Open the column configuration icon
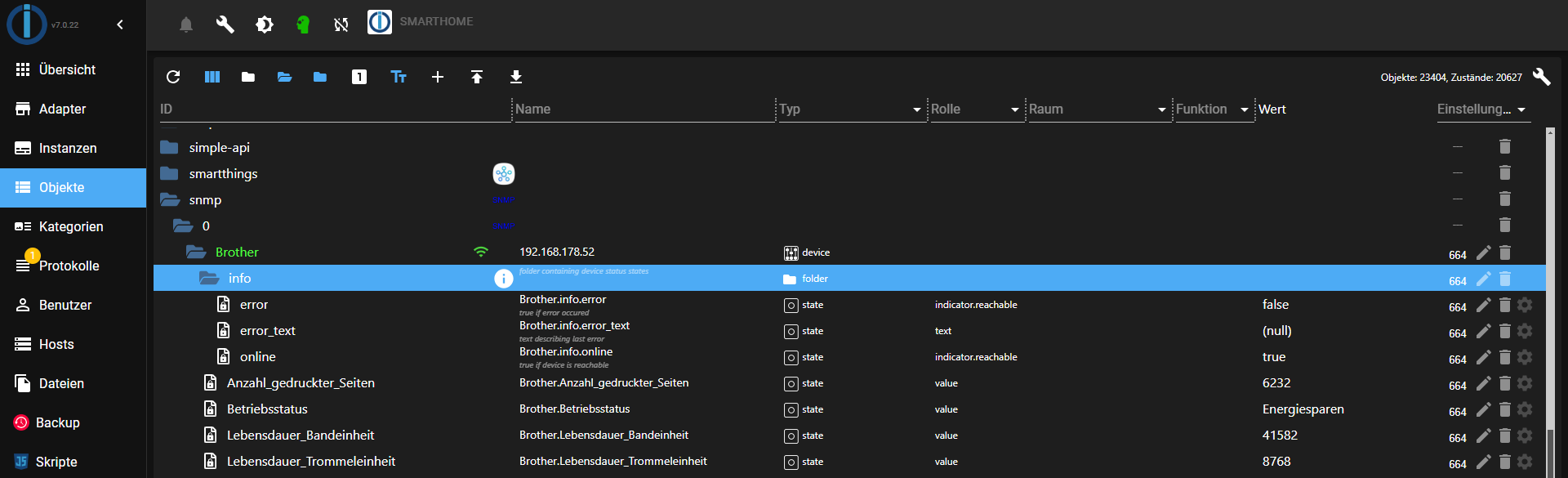 point(212,77)
